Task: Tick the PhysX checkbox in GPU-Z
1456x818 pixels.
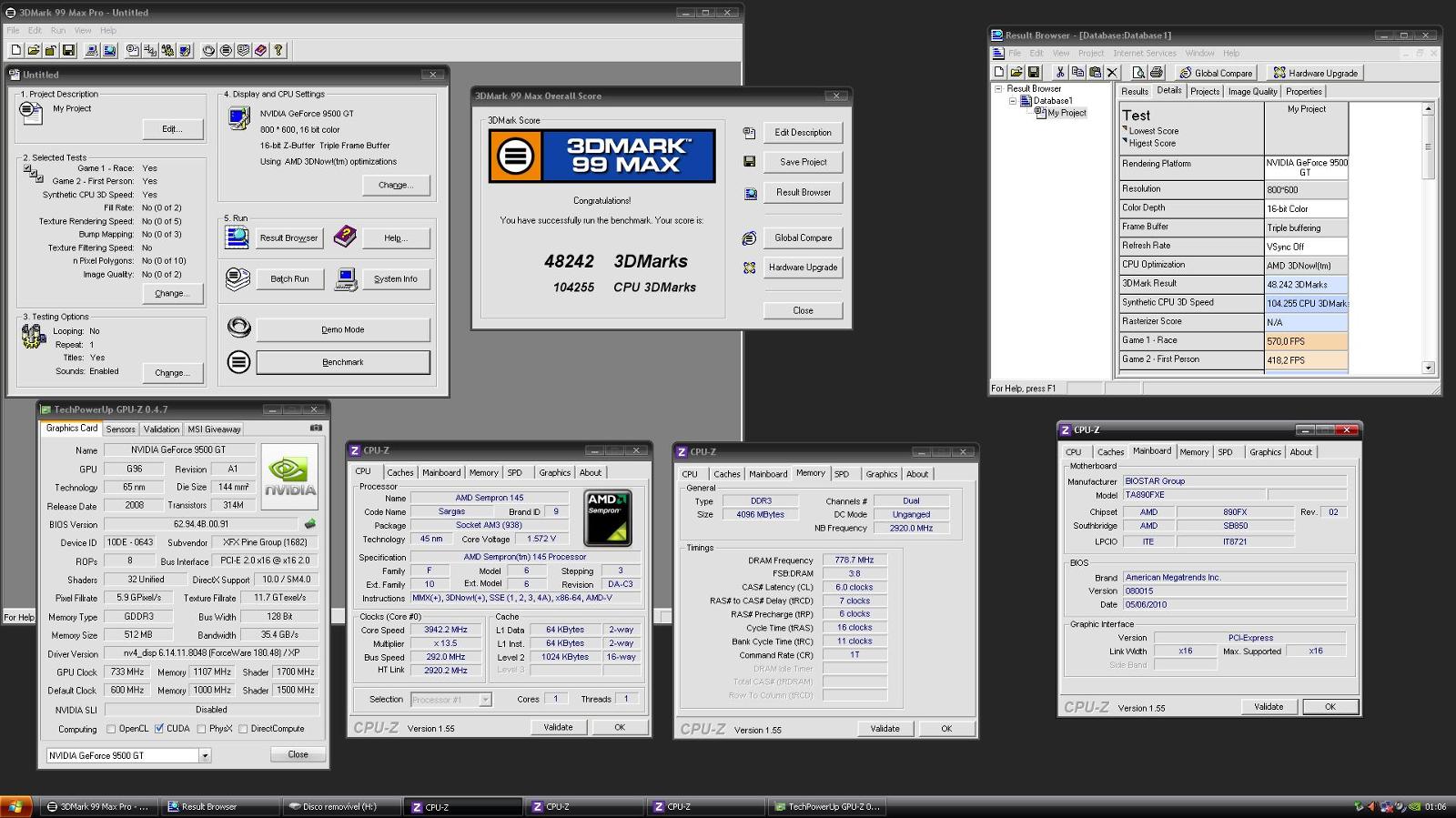Action: (x=201, y=729)
